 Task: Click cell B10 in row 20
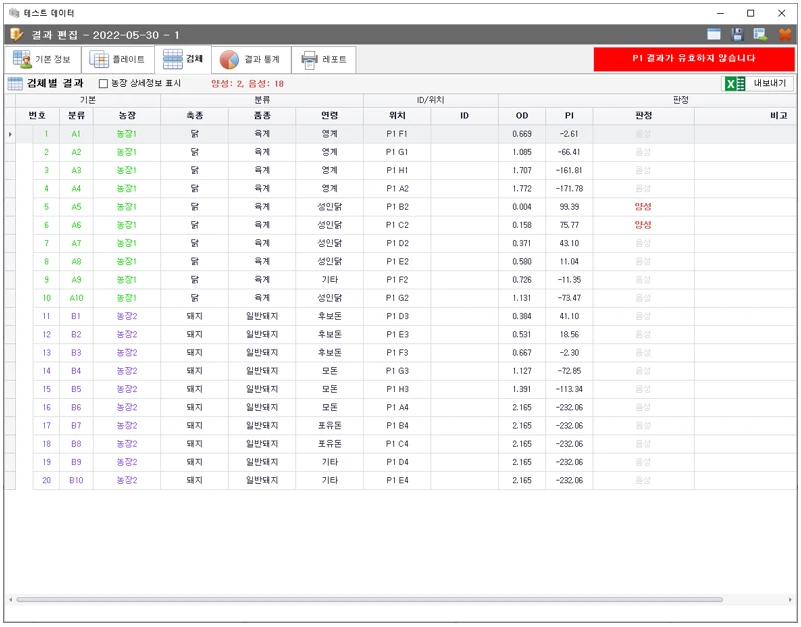click(x=76, y=480)
